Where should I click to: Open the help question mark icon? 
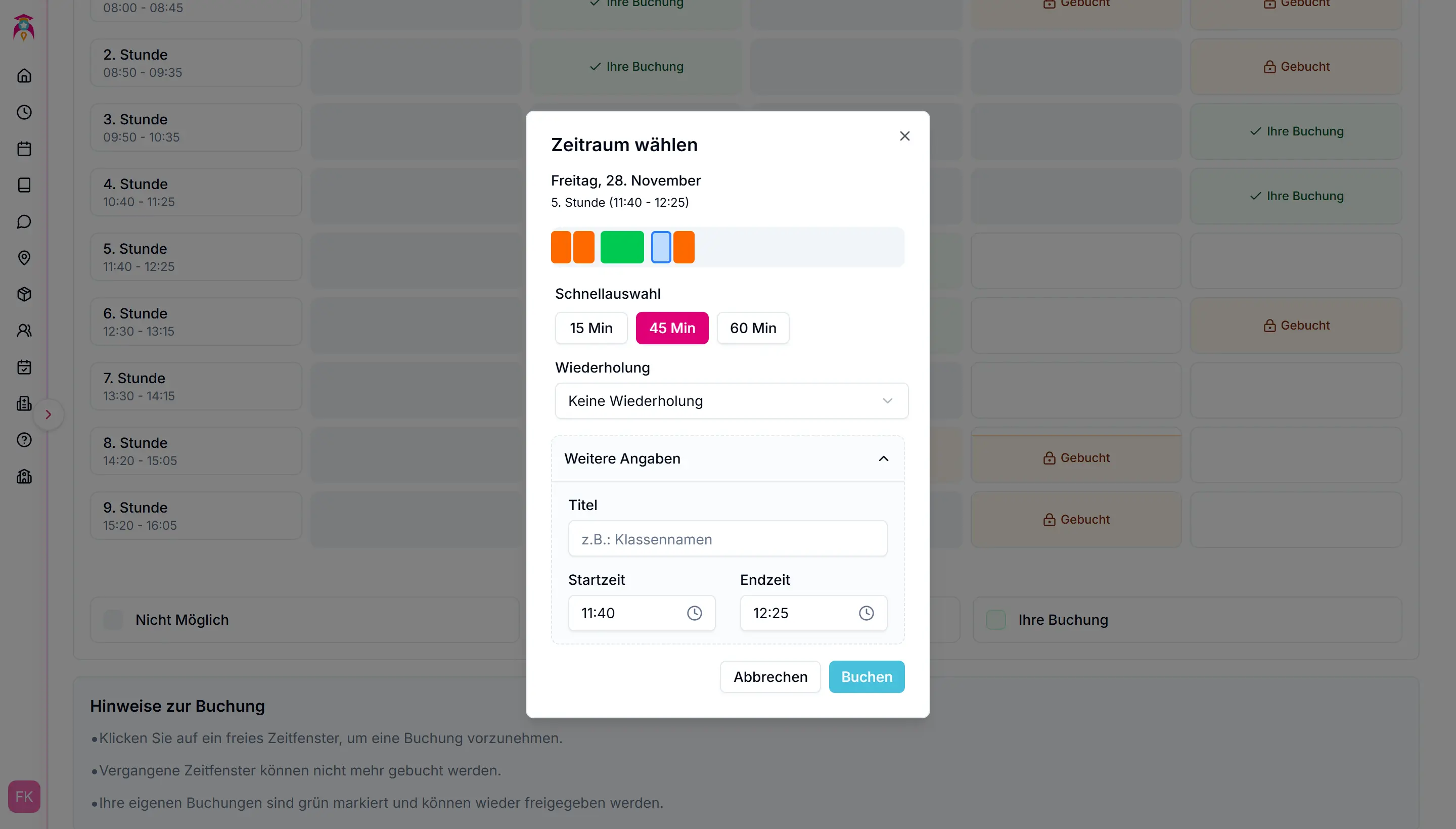24,440
